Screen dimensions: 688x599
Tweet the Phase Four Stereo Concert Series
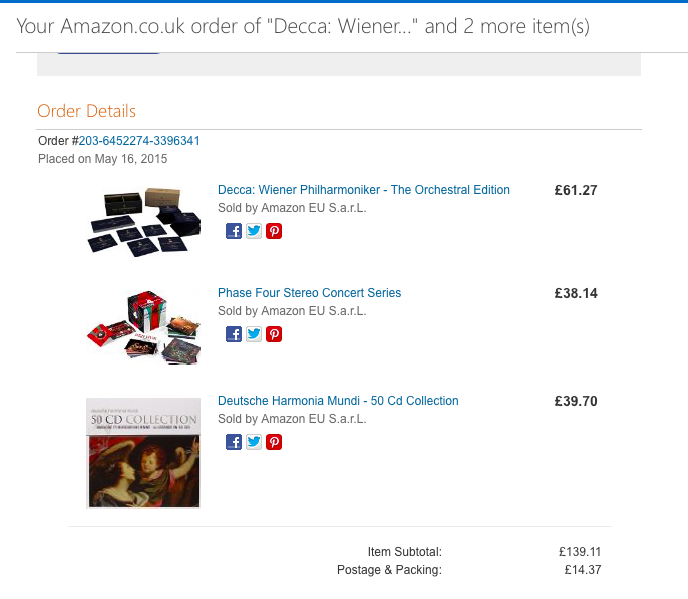pos(254,334)
